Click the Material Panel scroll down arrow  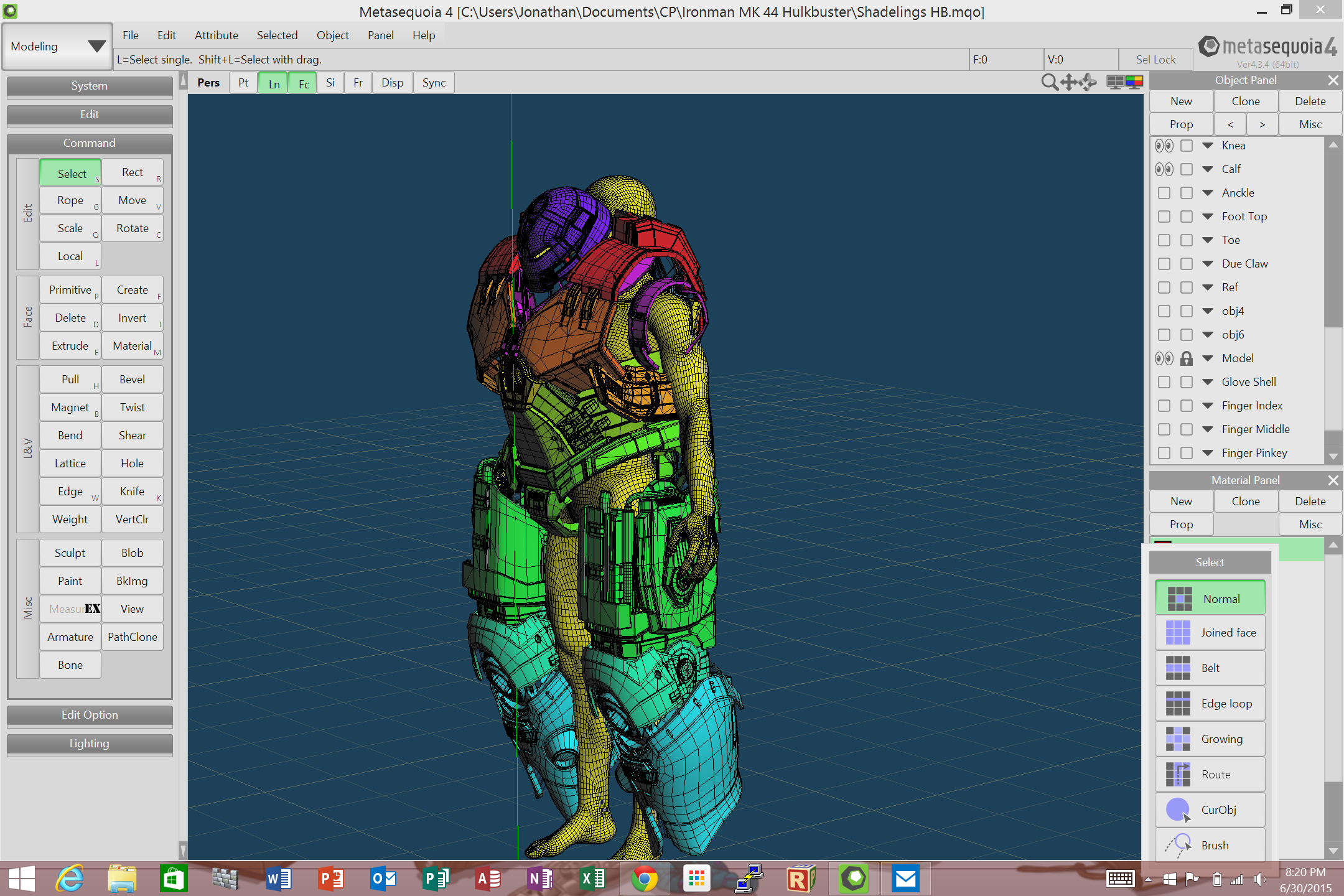(1333, 851)
